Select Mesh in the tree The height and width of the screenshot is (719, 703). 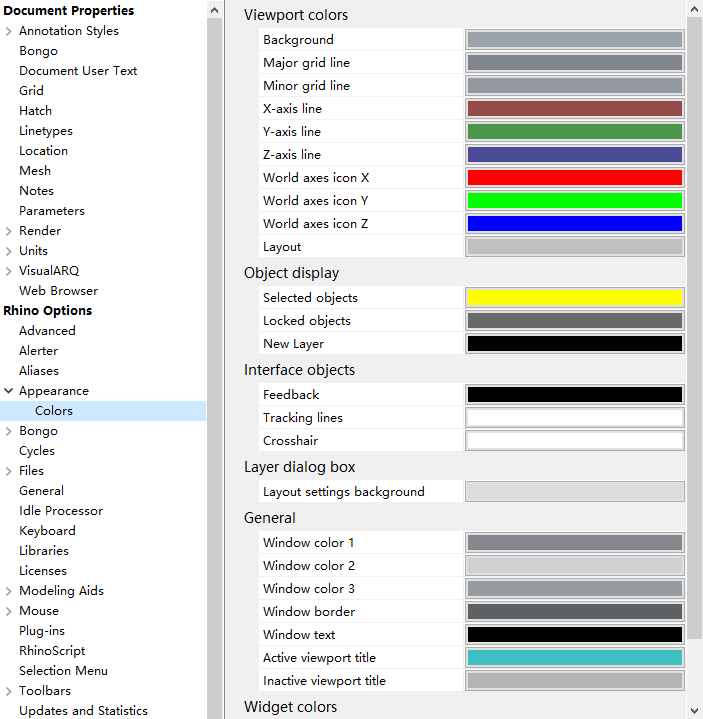(35, 171)
